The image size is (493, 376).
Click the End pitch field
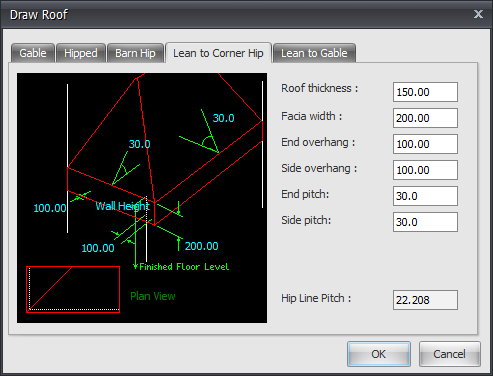tap(425, 196)
